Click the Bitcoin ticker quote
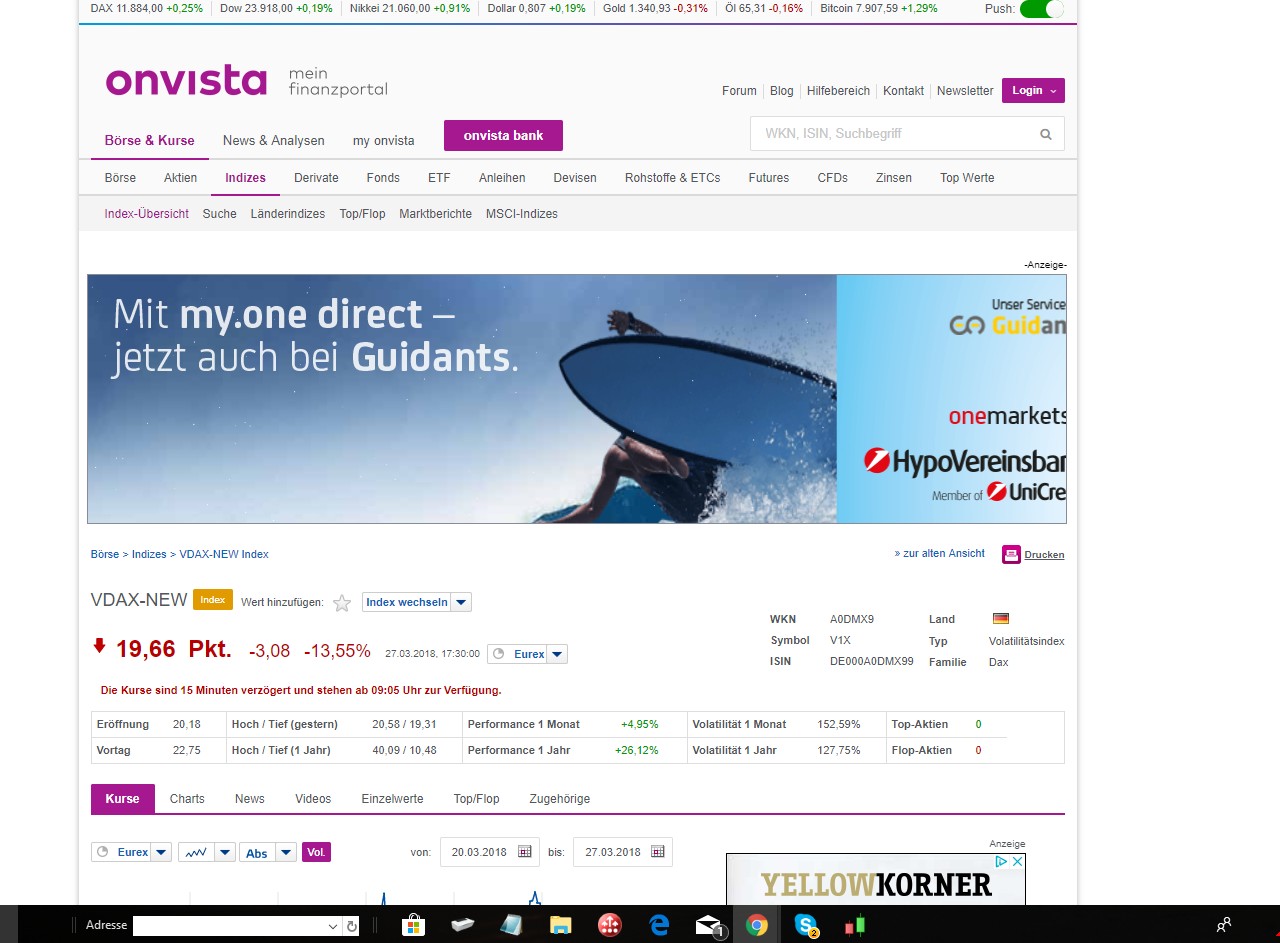Screen dimensions: 1280x943 click(x=879, y=8)
